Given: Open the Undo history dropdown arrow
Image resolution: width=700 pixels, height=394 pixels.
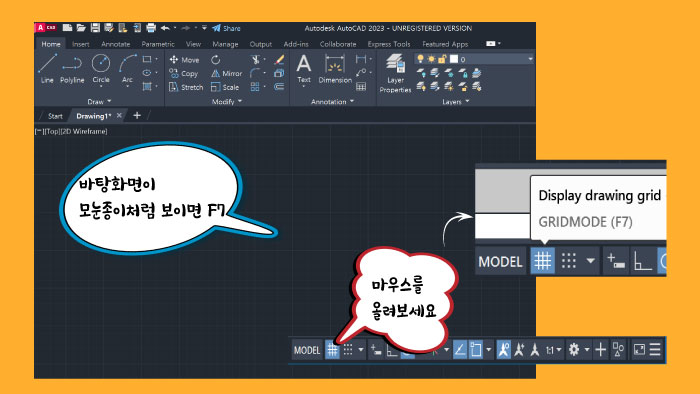Looking at the screenshot, I should coord(175,28).
